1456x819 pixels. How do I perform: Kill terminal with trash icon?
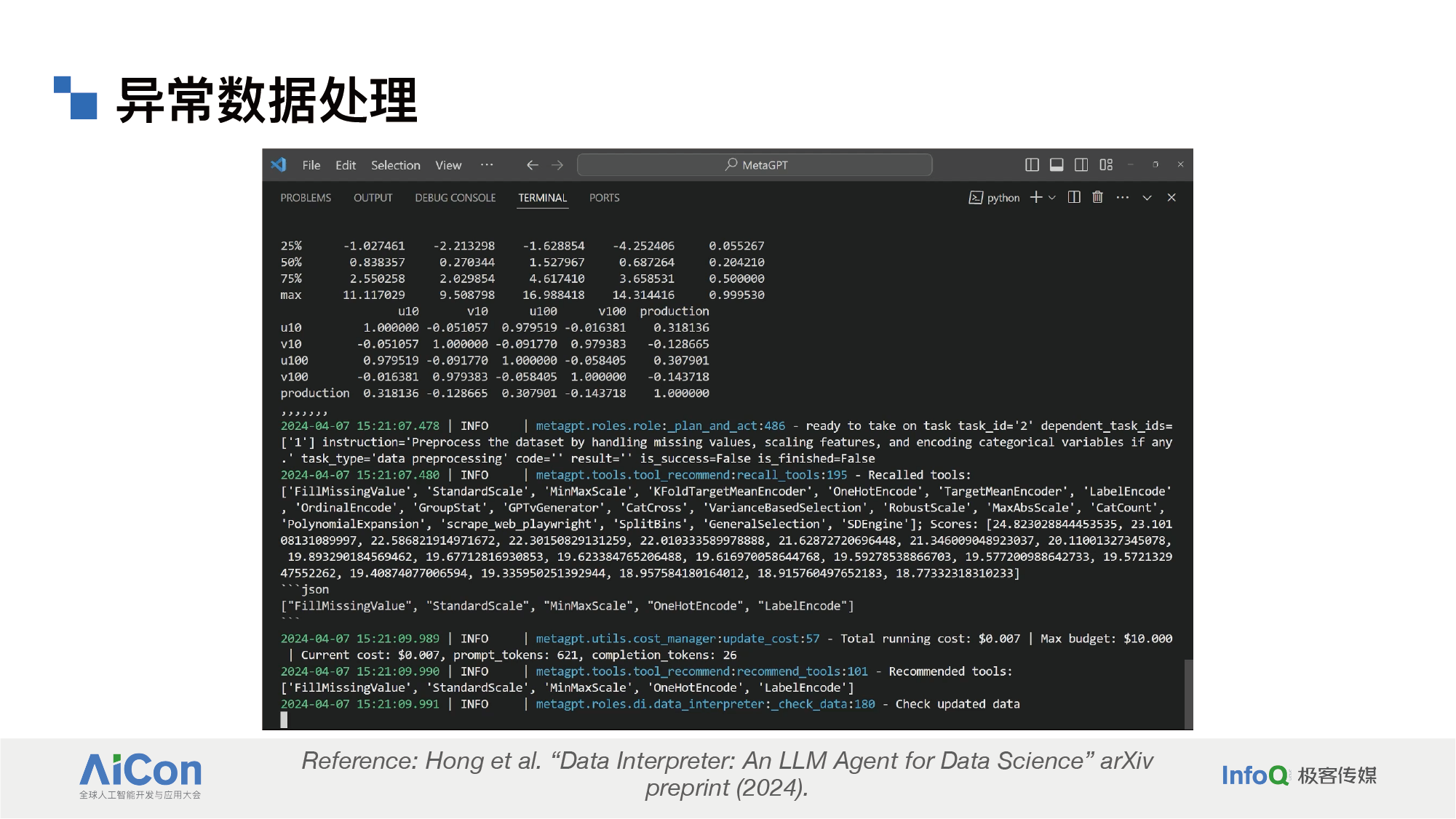1098,197
